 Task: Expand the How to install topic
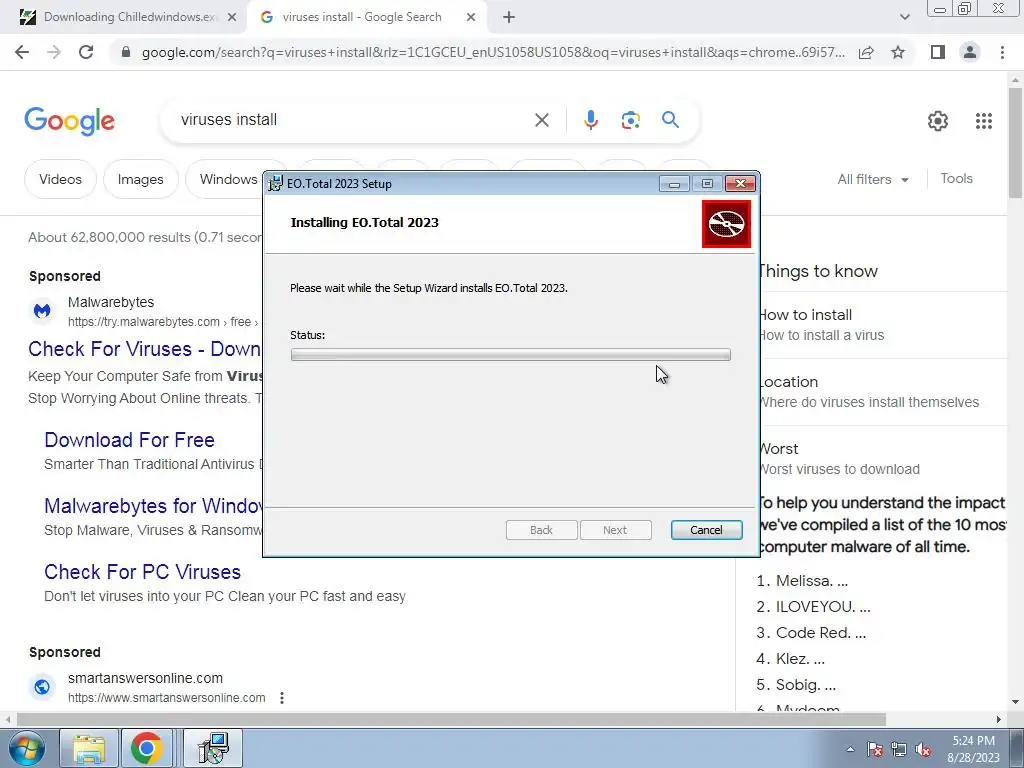[883, 325]
